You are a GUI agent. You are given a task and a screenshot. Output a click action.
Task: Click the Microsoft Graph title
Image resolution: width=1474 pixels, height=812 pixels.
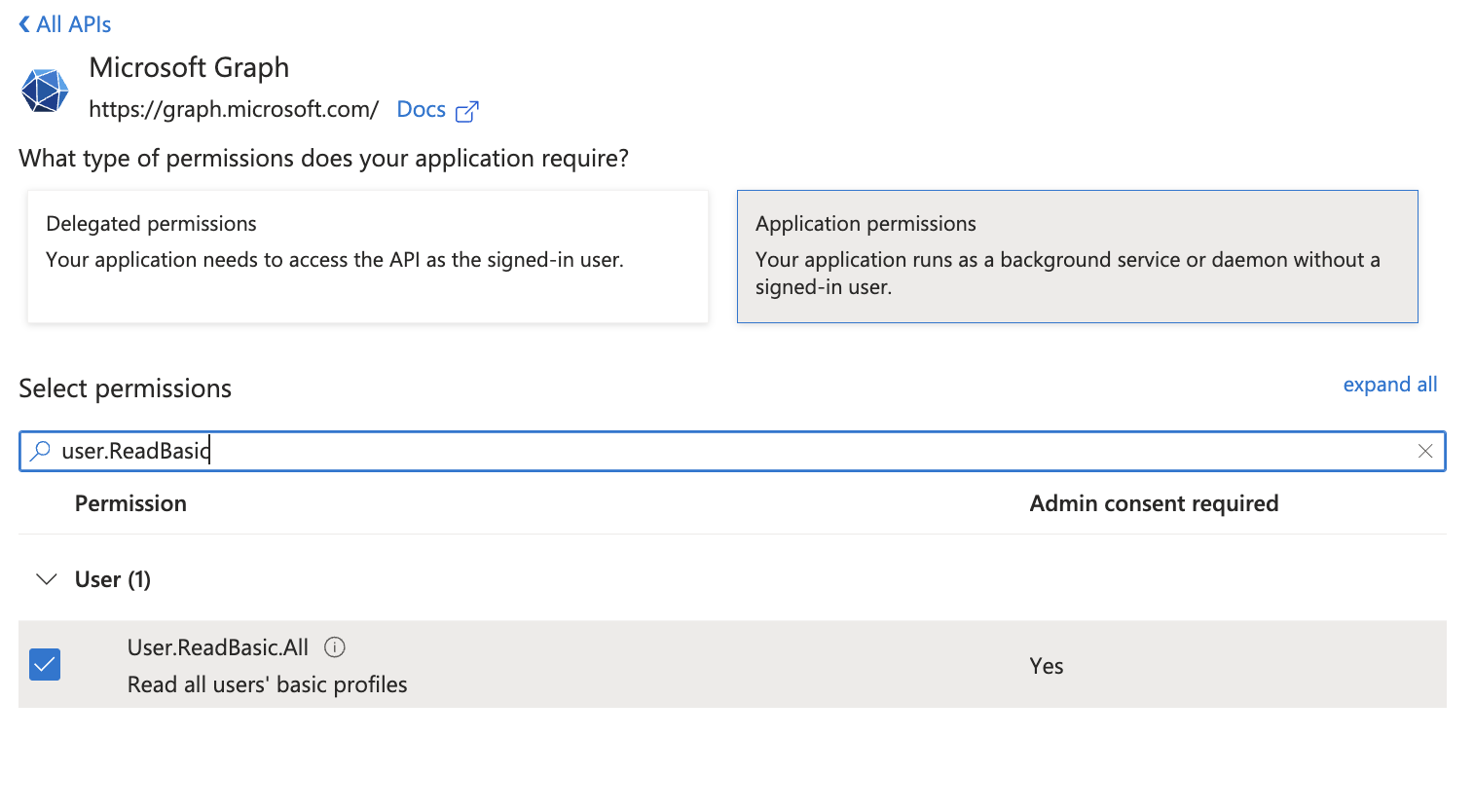[189, 67]
